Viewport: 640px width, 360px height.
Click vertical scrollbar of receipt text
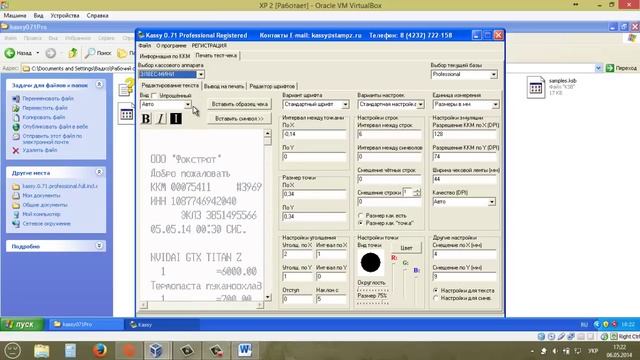(267, 215)
